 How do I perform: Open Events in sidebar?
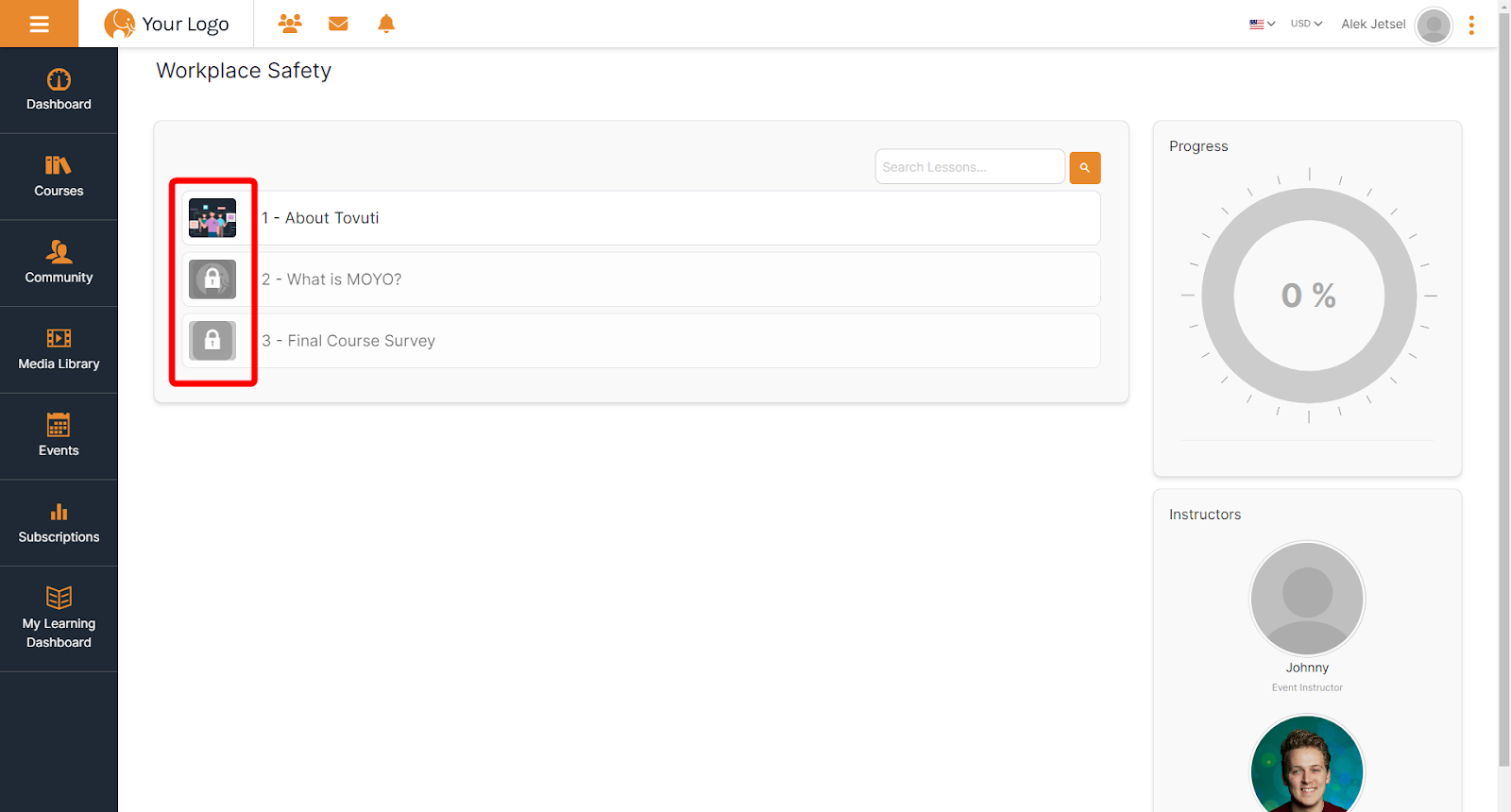coord(59,436)
